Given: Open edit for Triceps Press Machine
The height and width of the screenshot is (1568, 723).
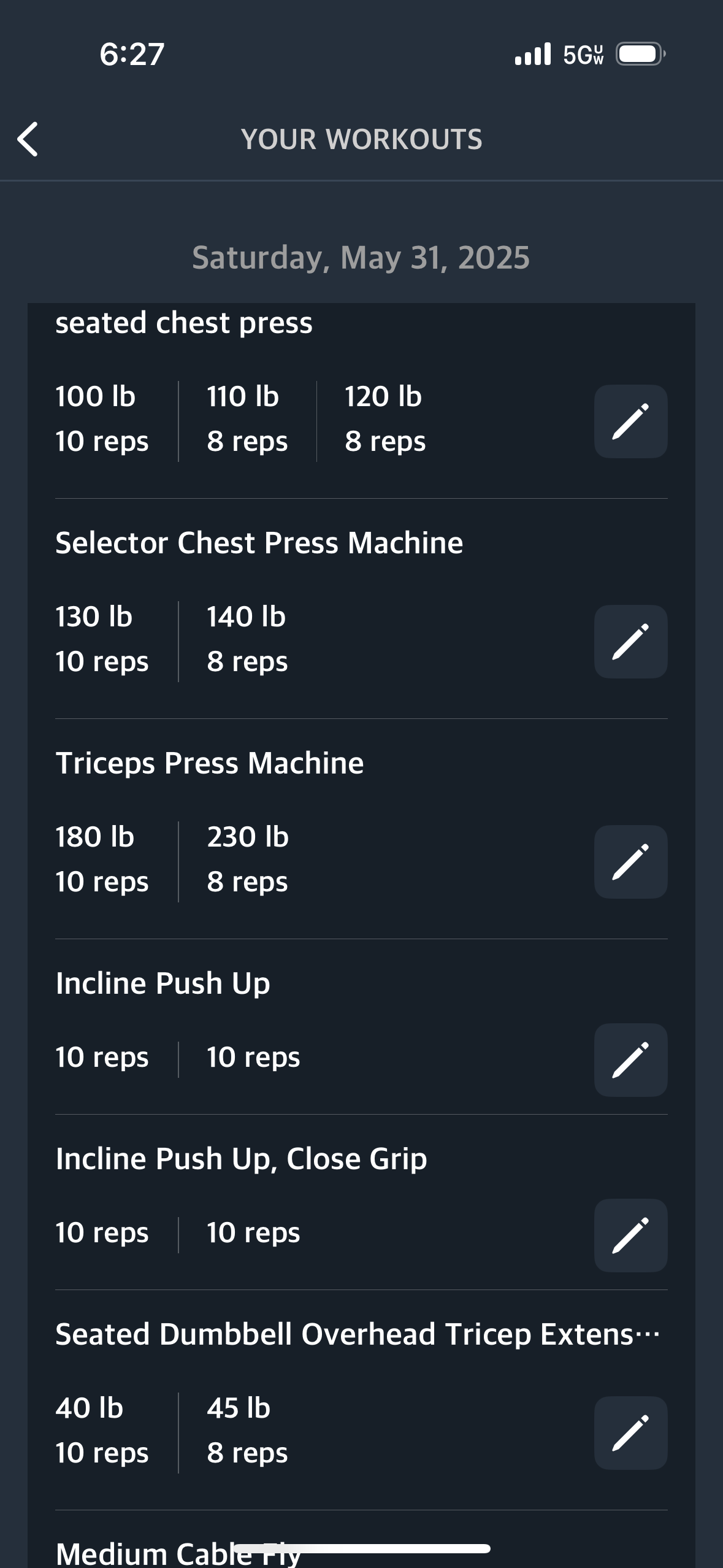Looking at the screenshot, I should [630, 862].
